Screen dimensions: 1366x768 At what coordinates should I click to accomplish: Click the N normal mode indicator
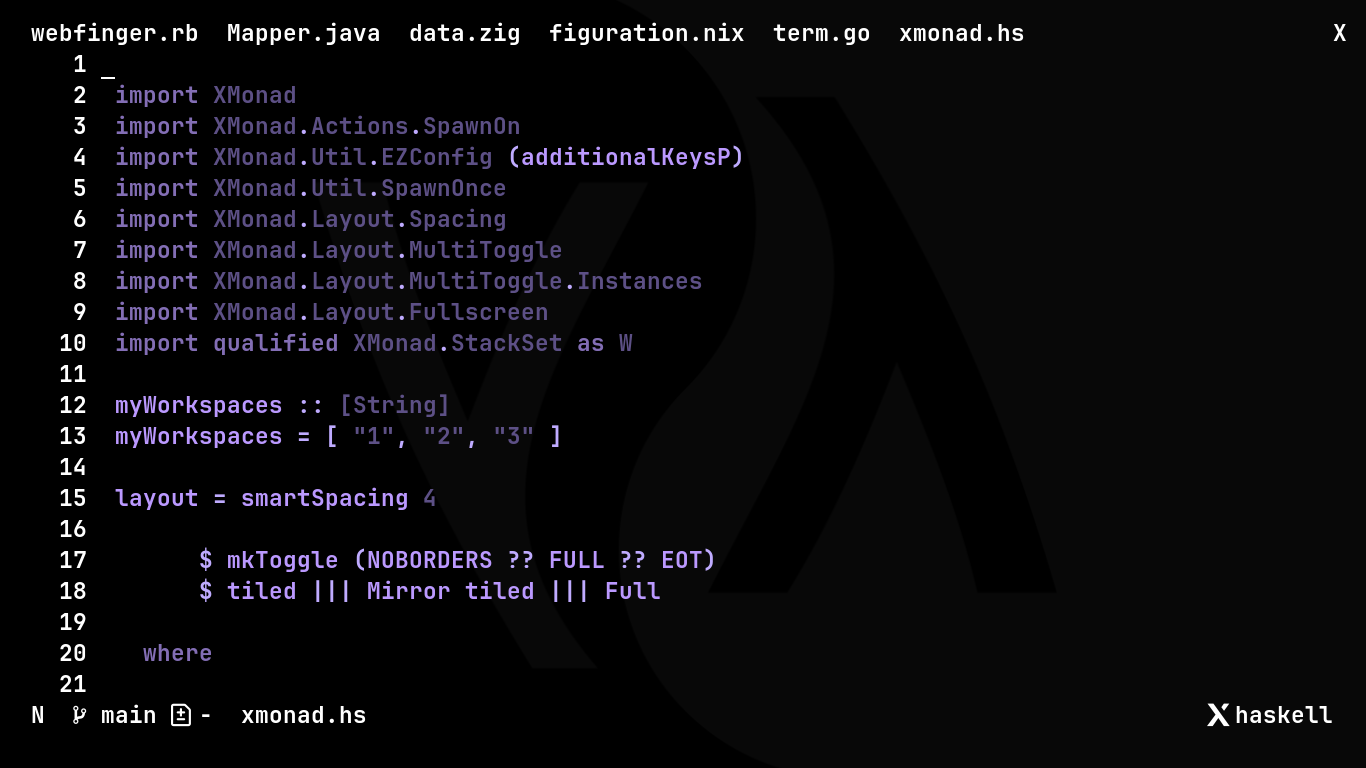(38, 715)
